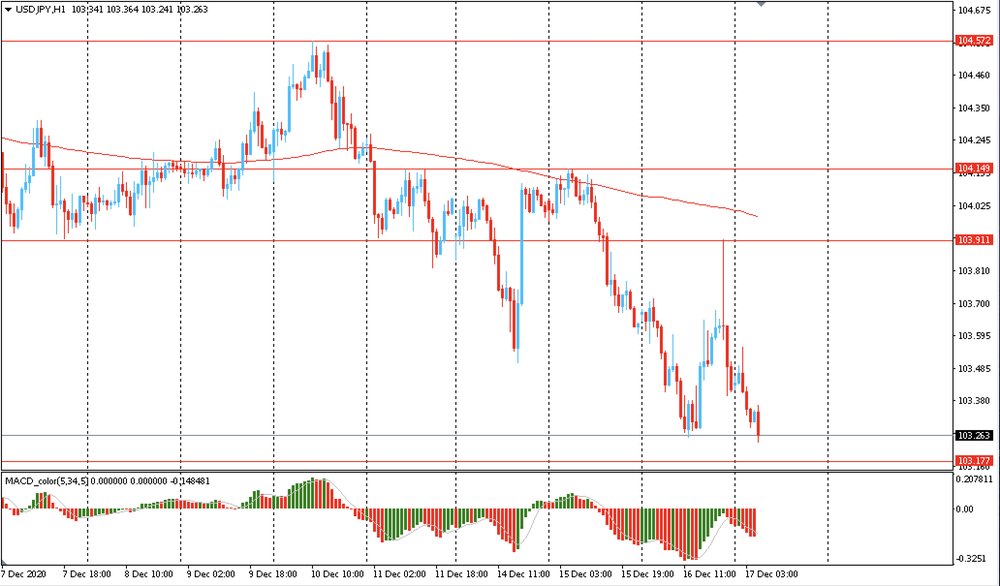Select the 104.149 red price label
Image resolution: width=1000 pixels, height=586 pixels.
[974, 168]
